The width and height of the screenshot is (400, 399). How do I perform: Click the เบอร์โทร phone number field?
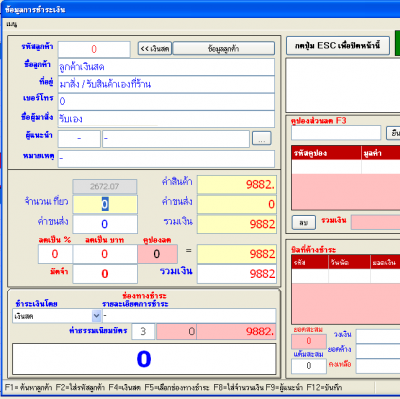click(166, 101)
